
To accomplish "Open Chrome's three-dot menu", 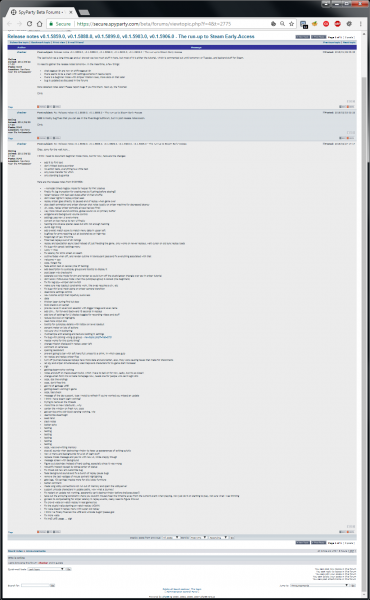I will [360, 24].
